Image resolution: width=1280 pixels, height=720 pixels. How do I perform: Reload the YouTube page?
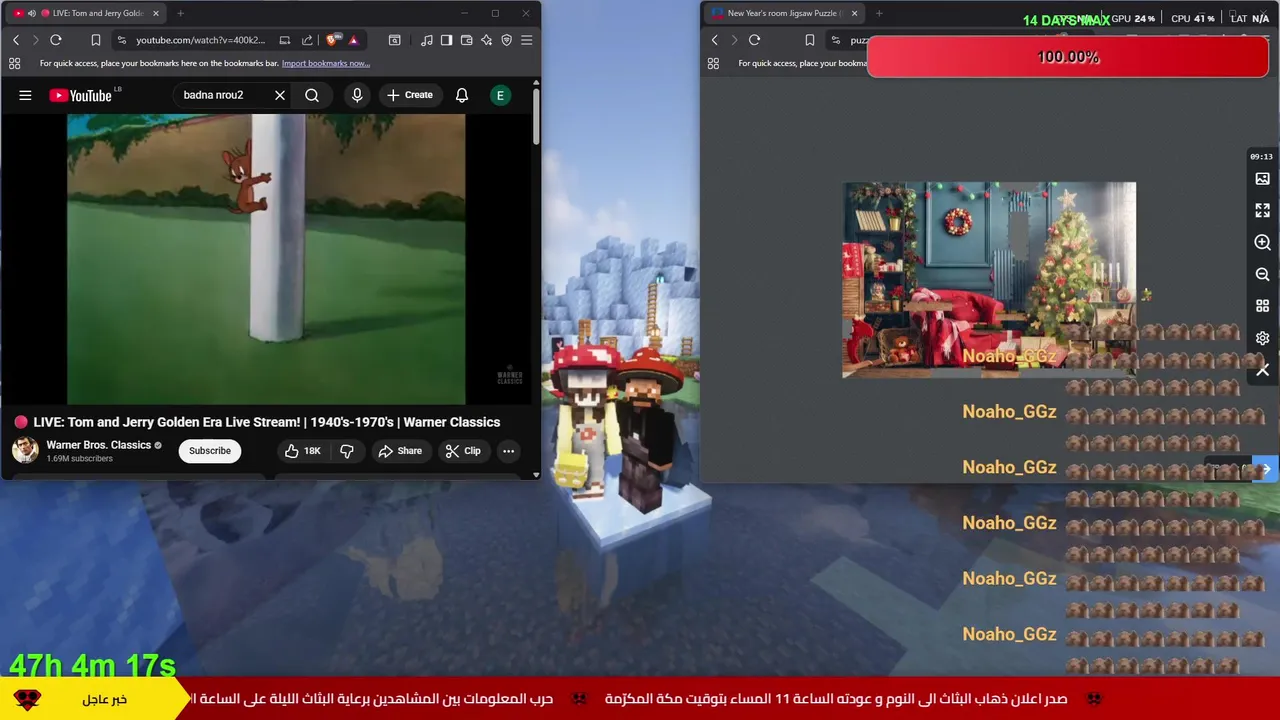(x=56, y=40)
